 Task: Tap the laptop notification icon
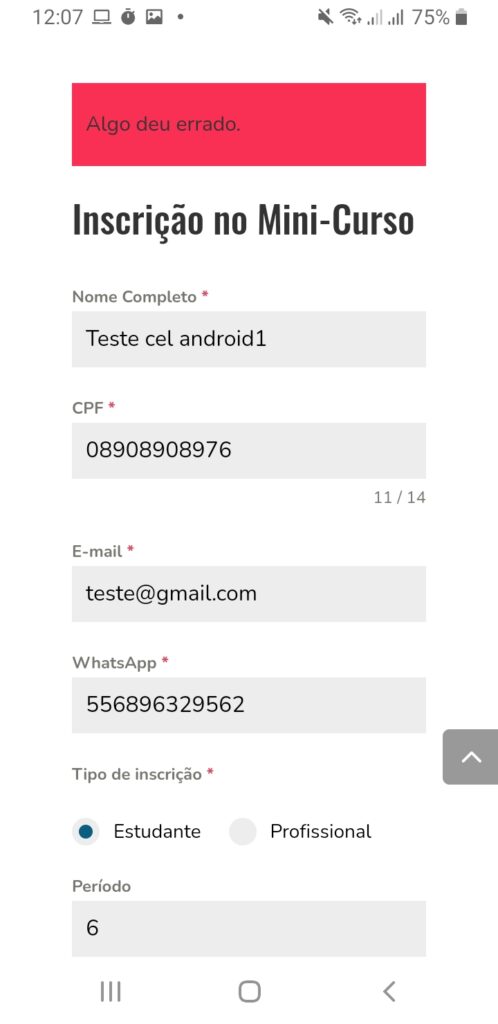click(101, 18)
